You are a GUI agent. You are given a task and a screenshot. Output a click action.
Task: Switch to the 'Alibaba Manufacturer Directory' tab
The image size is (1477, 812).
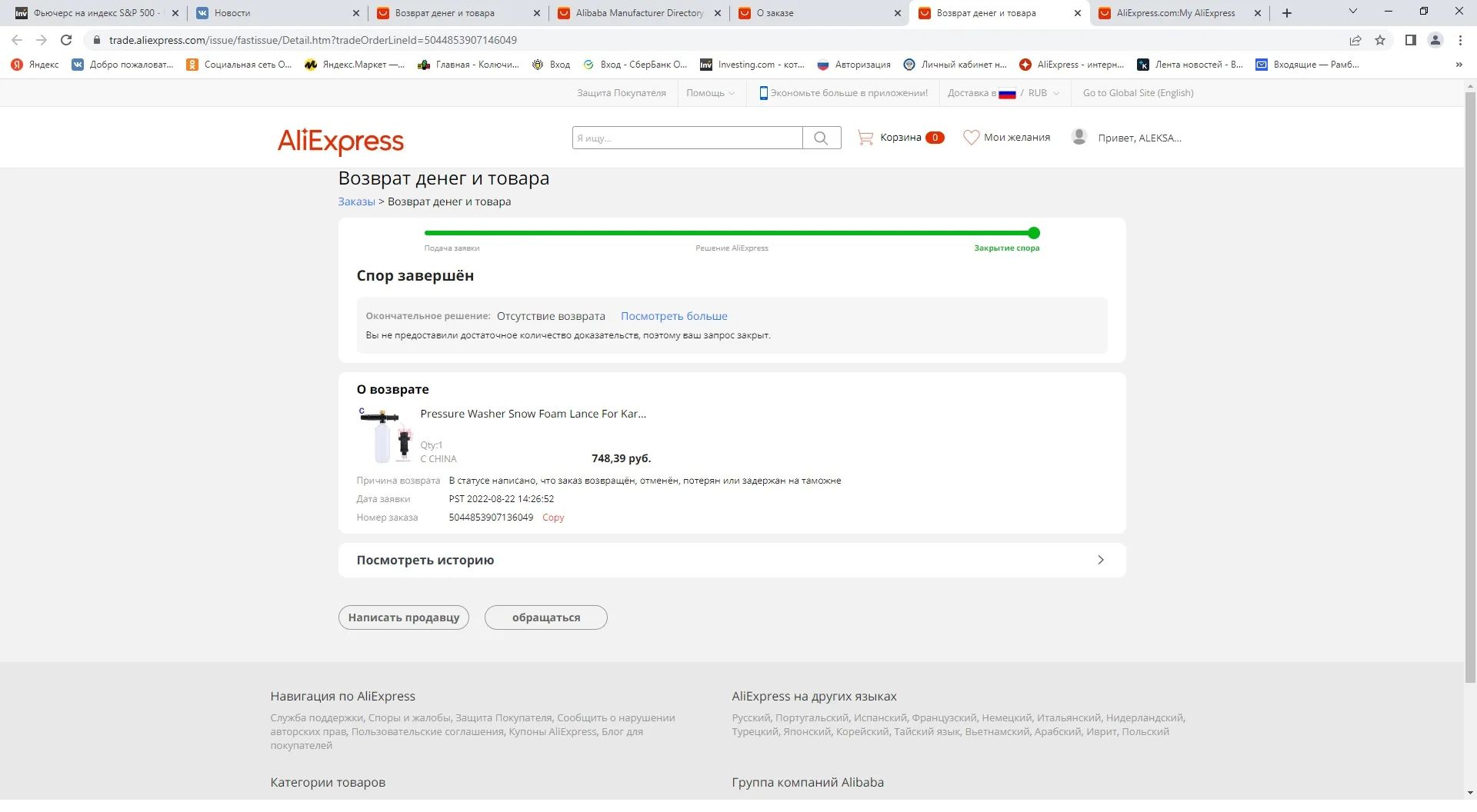[638, 13]
